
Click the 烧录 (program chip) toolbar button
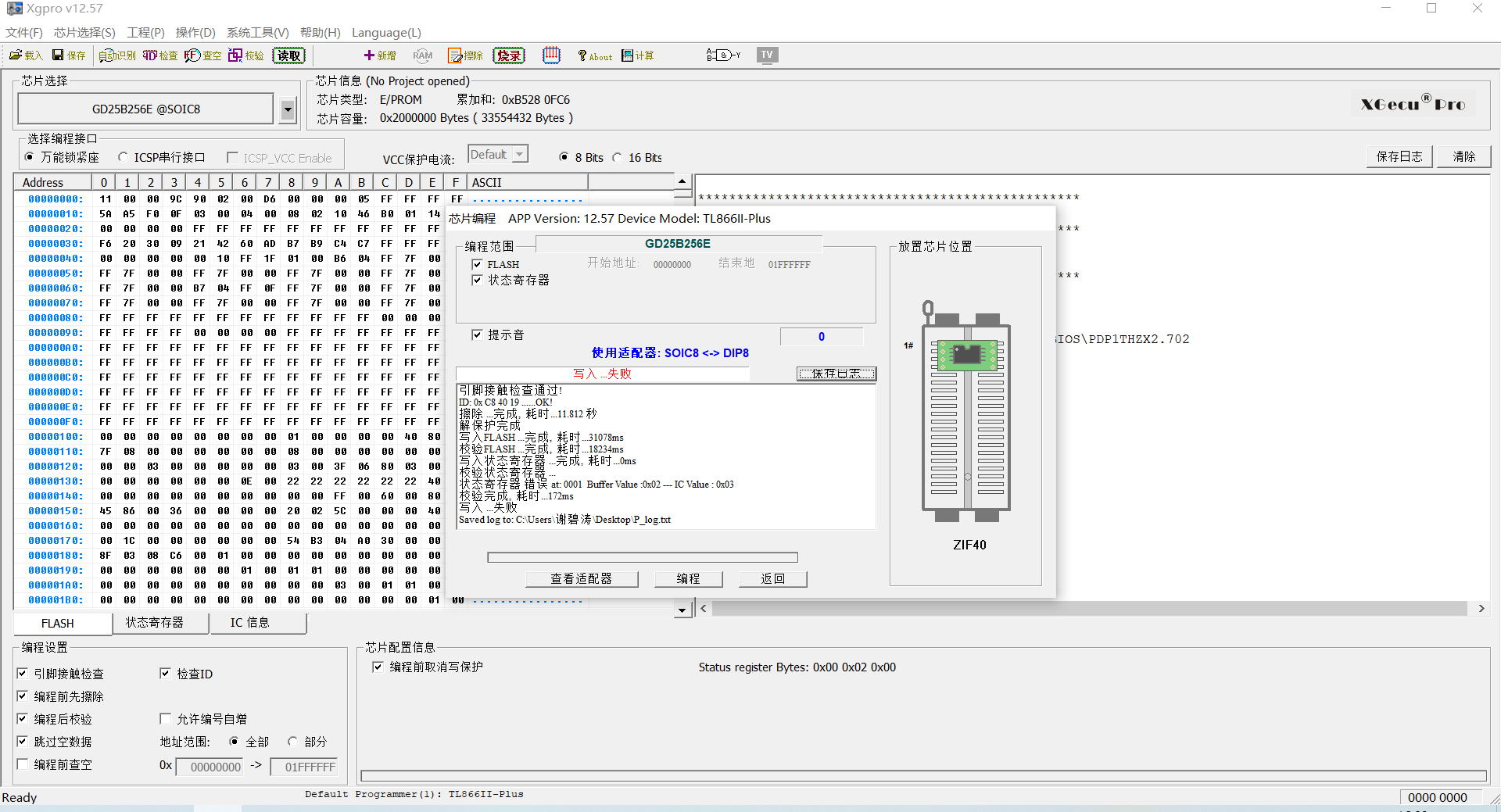click(x=509, y=55)
